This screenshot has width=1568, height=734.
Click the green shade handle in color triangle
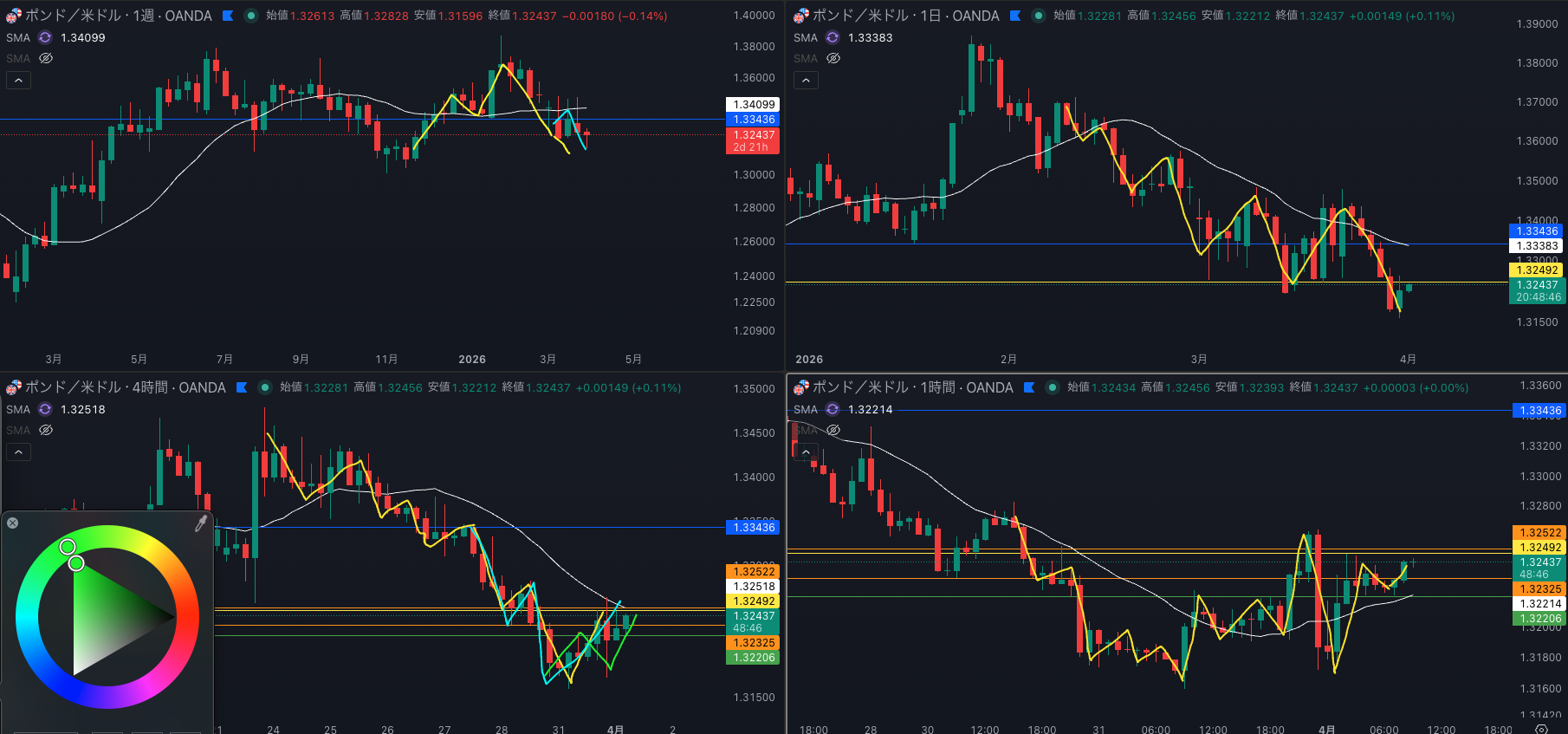click(x=76, y=563)
